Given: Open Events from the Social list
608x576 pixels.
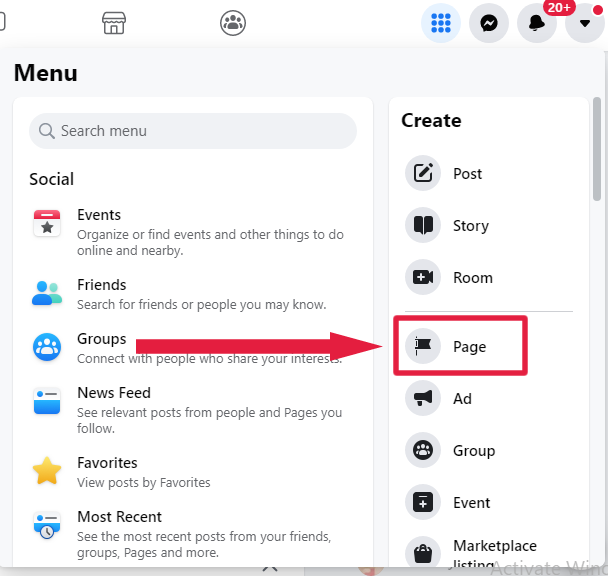Looking at the screenshot, I should 99,214.
